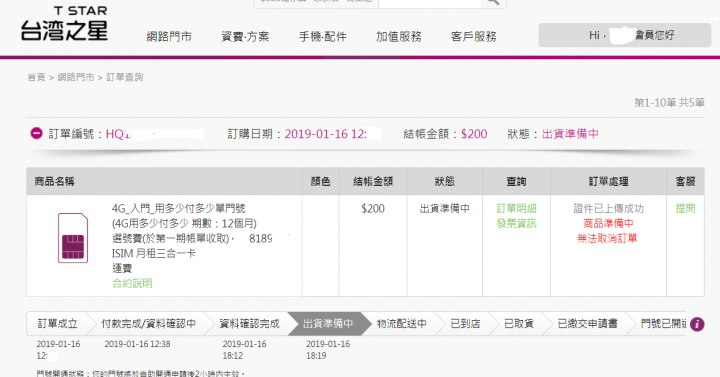This screenshot has width=720, height=377.
Task: Click the 訂單查詢 breadcrumb
Action: 125,77
